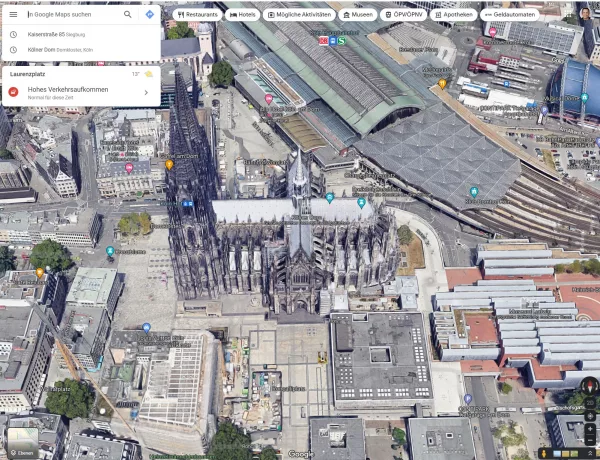
Task: Open purple parking pin Tiefgarage am Dom
Action: pos(468,399)
